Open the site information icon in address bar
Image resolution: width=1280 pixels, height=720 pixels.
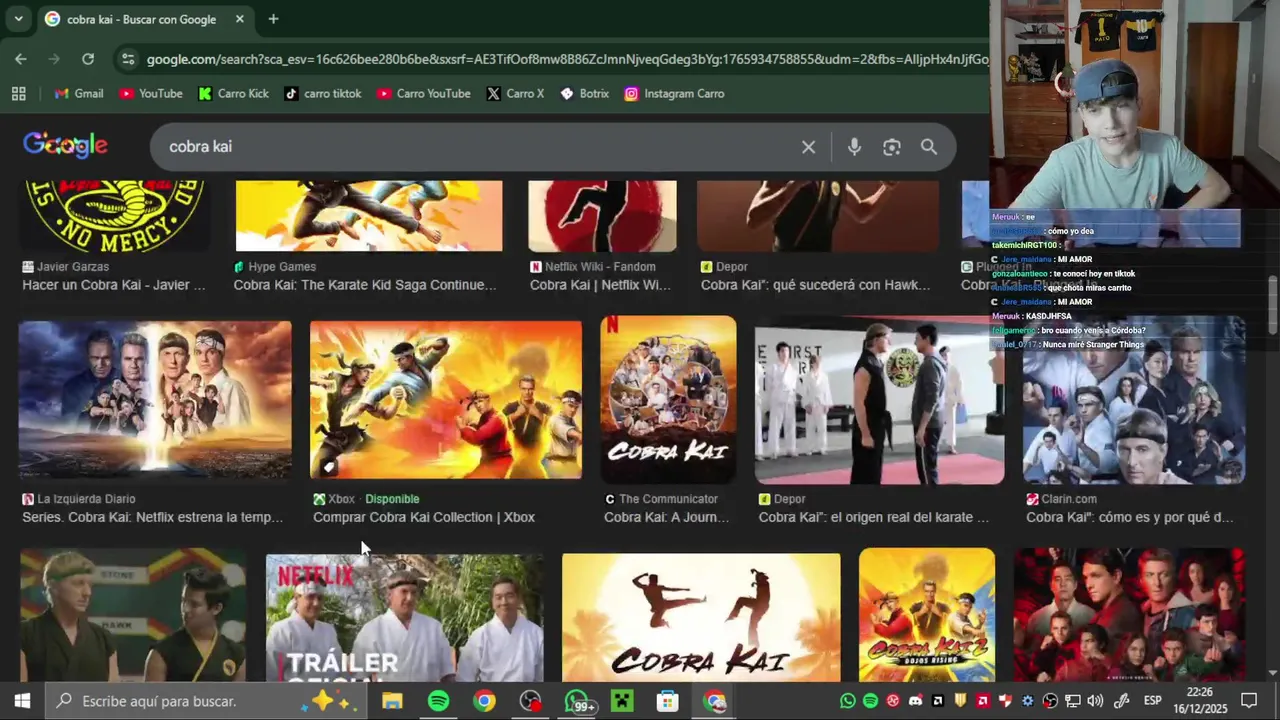point(128,59)
